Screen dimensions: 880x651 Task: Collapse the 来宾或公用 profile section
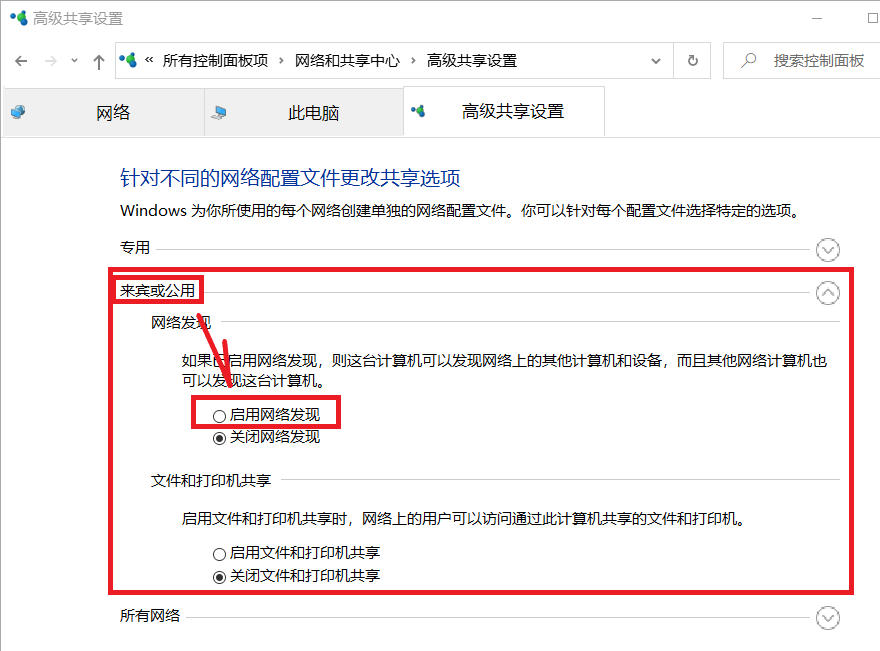tap(827, 292)
